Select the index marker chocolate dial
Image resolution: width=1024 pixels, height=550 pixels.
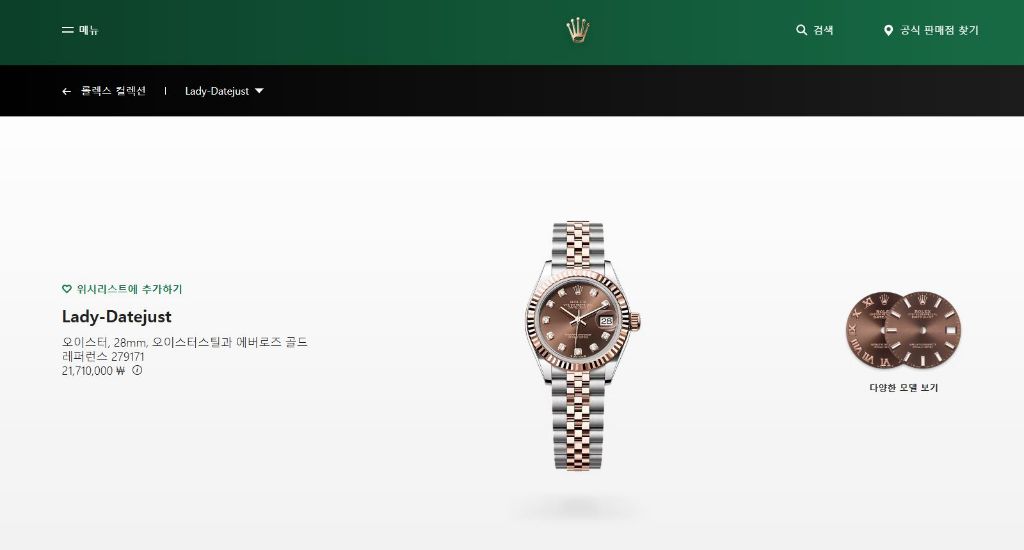922,329
